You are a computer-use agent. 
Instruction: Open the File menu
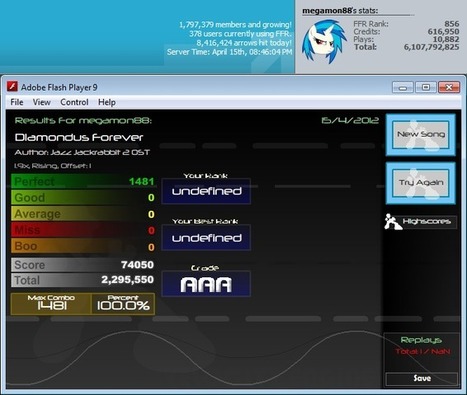pos(17,102)
